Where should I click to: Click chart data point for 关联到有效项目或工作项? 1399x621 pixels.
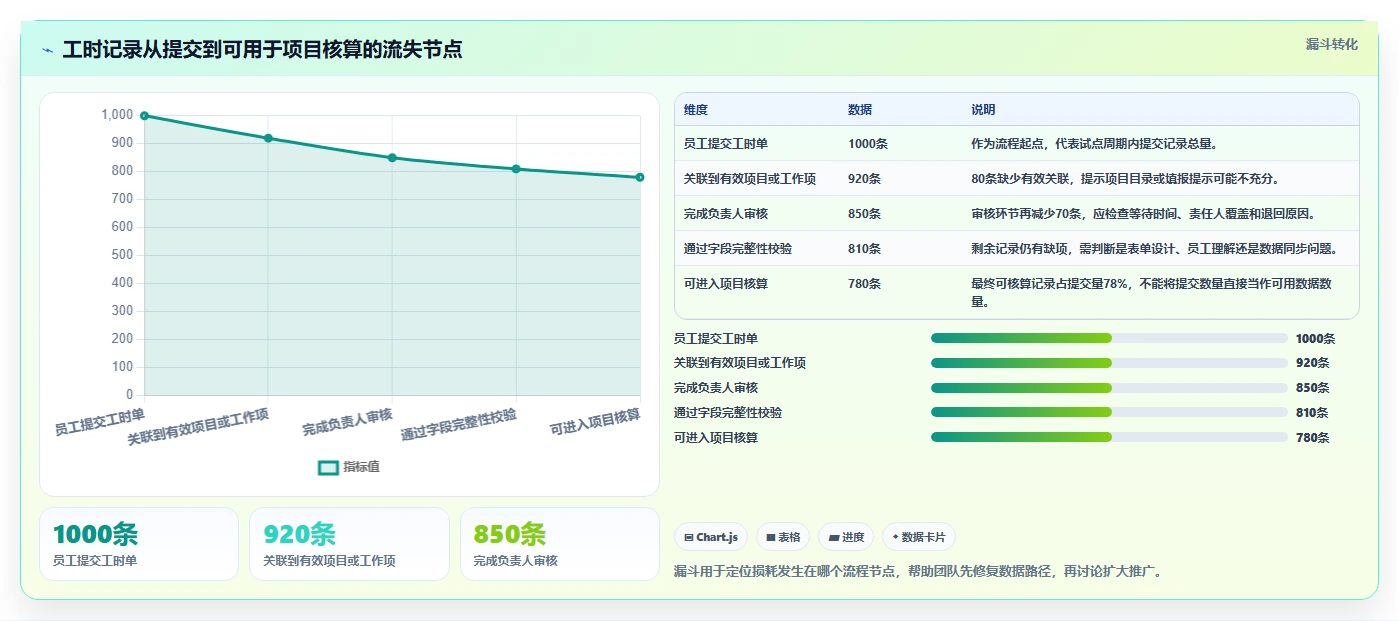tap(268, 138)
